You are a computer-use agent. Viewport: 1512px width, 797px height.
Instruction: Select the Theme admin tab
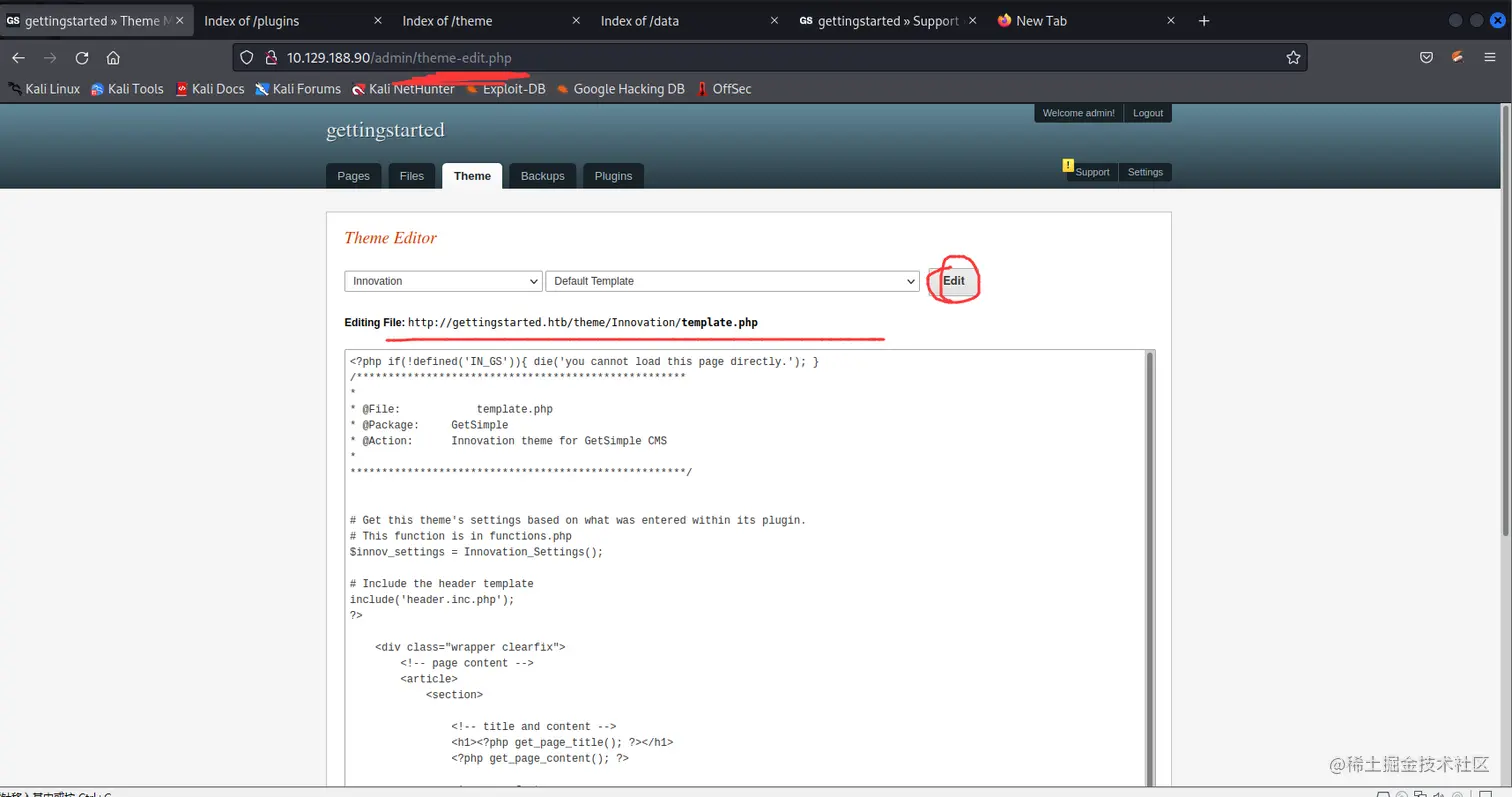472,176
